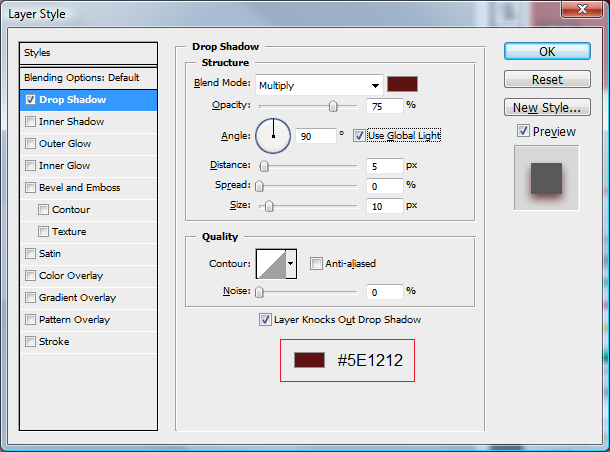This screenshot has height=452, width=610.
Task: Close the Layer Style dialog
Action: point(582,9)
